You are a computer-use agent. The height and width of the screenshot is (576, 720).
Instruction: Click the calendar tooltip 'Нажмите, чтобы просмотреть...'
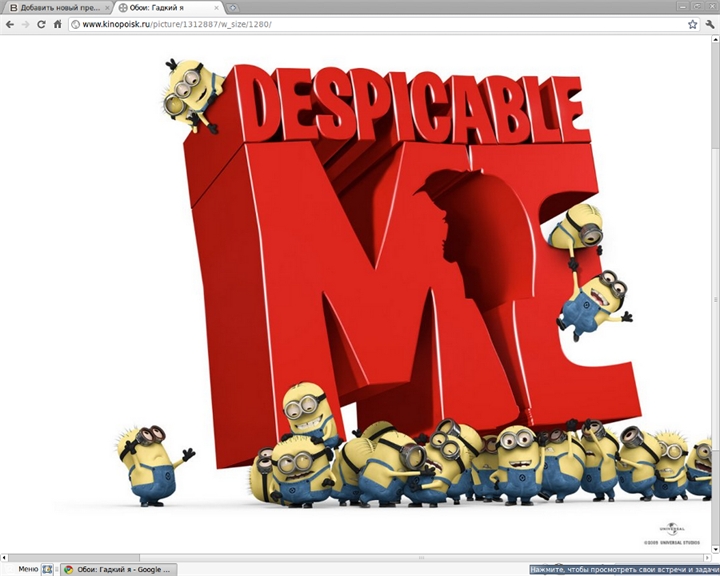[x=624, y=570]
